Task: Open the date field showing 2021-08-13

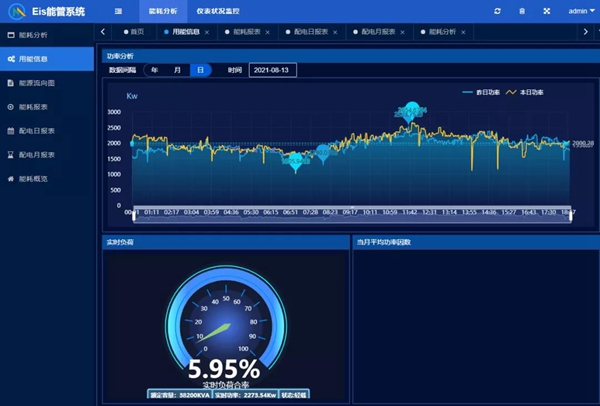Action: [272, 70]
